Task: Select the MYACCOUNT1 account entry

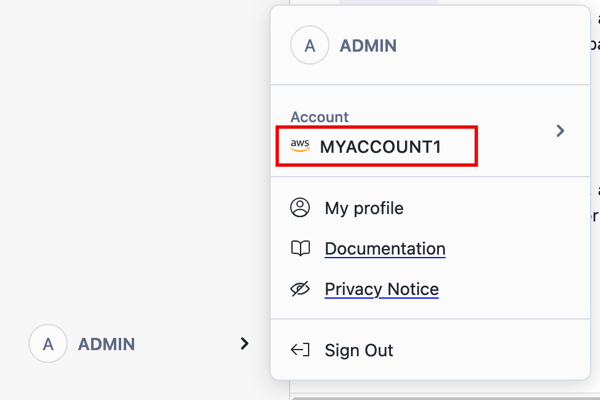Action: 380,147
